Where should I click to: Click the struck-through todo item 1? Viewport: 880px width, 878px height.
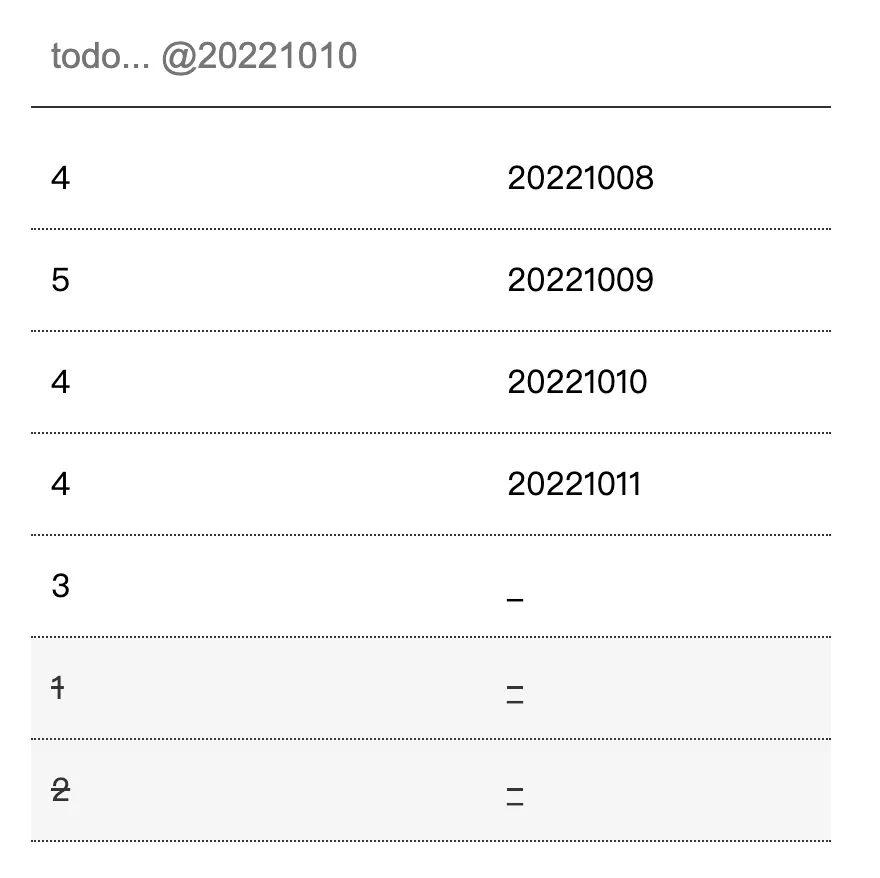(58, 688)
